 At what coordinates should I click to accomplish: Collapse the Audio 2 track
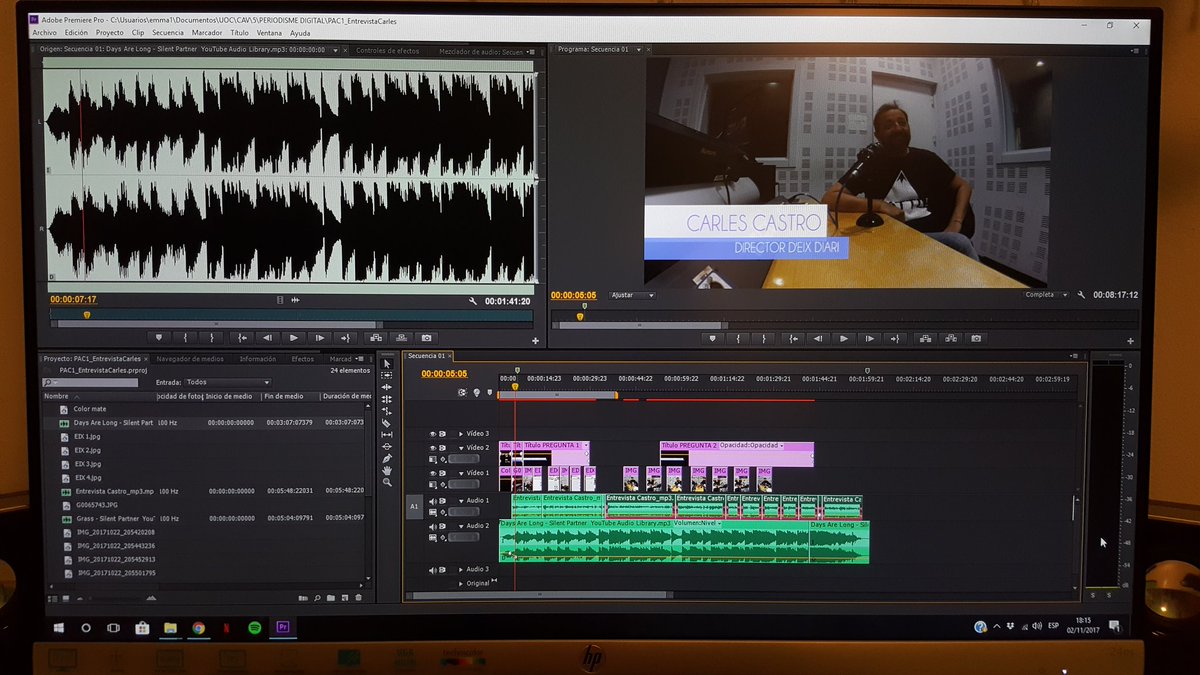point(461,526)
